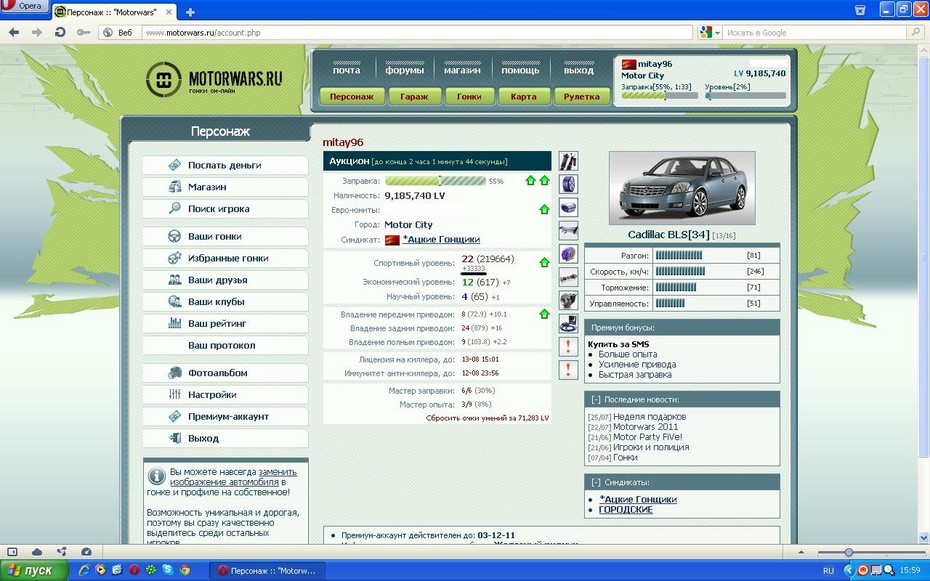Open Избранные гонки in sidebar
This screenshot has width=930, height=581.
(225, 258)
